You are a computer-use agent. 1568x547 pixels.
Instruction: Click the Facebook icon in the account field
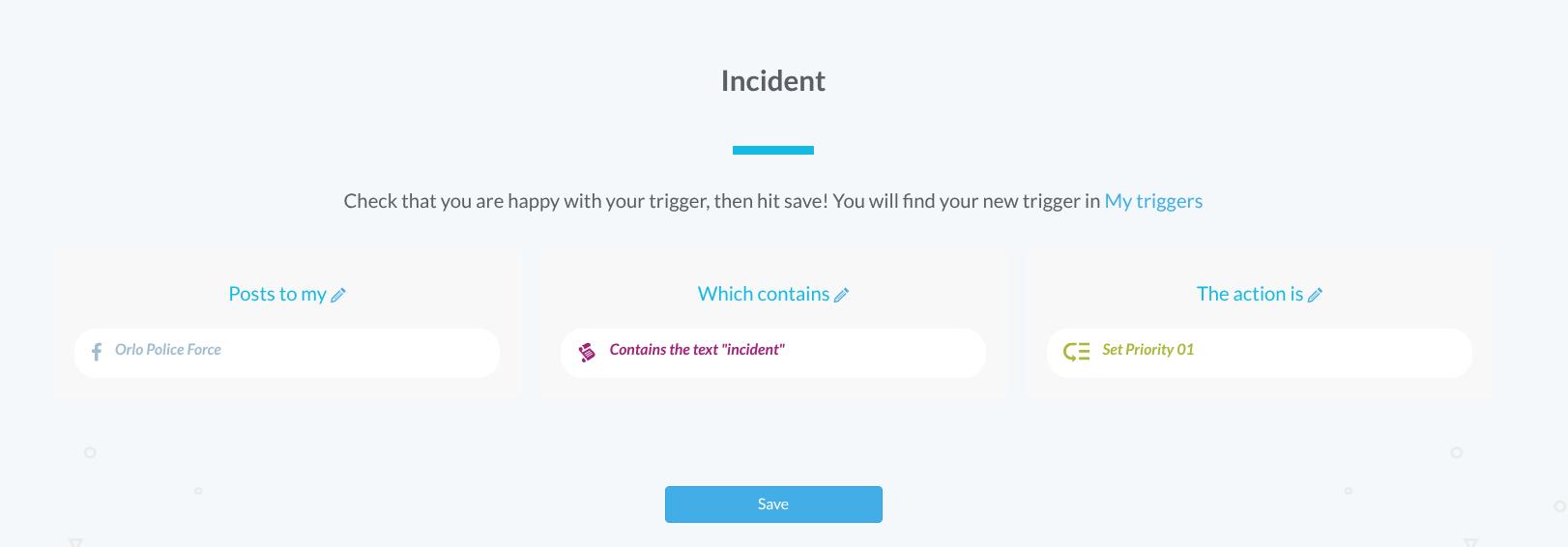click(97, 352)
